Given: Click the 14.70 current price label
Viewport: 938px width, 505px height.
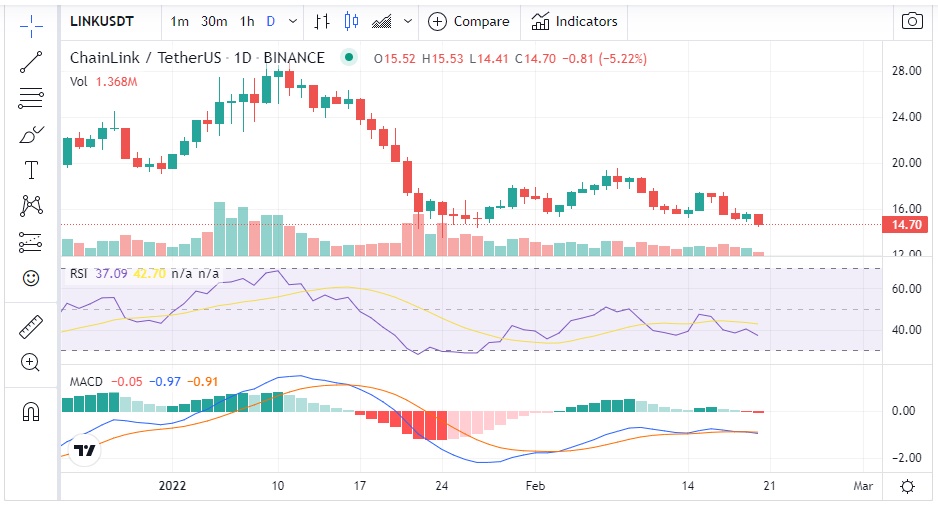Looking at the screenshot, I should pos(906,225).
